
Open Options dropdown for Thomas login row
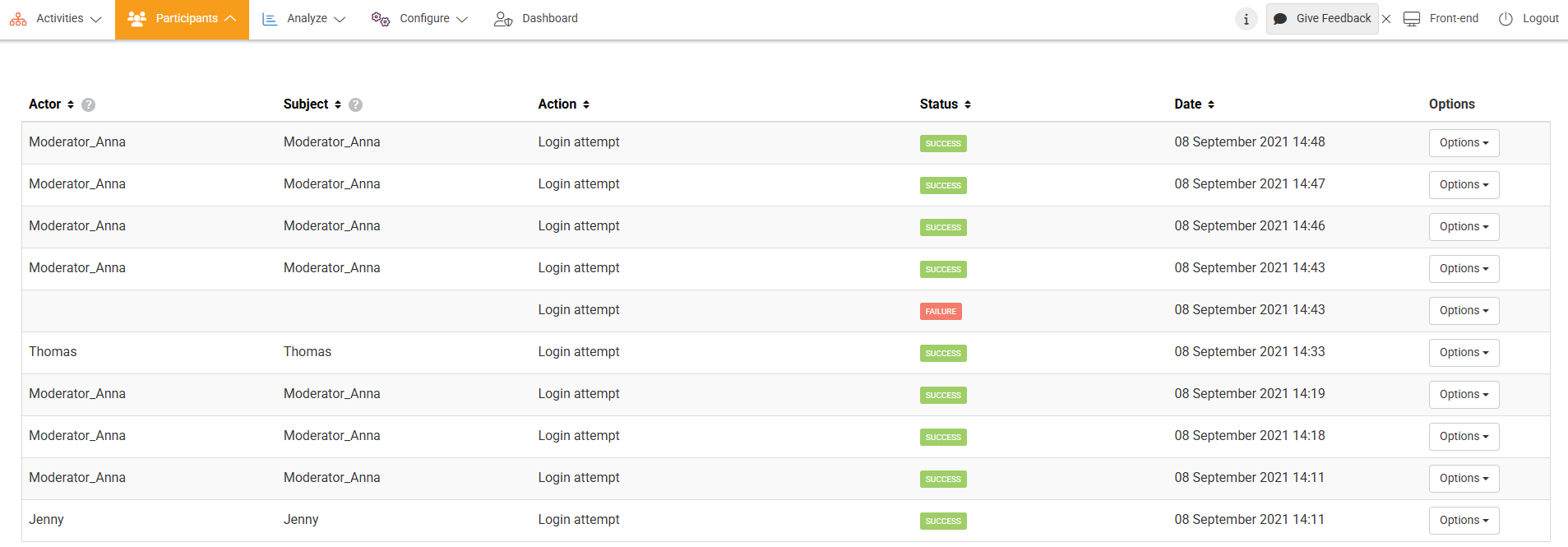tap(1464, 353)
